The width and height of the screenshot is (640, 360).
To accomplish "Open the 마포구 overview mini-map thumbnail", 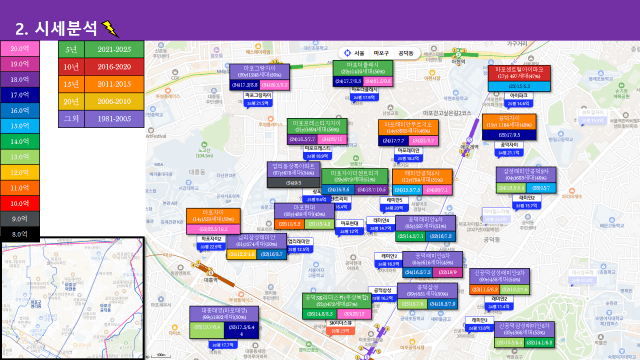I will pos(73,298).
